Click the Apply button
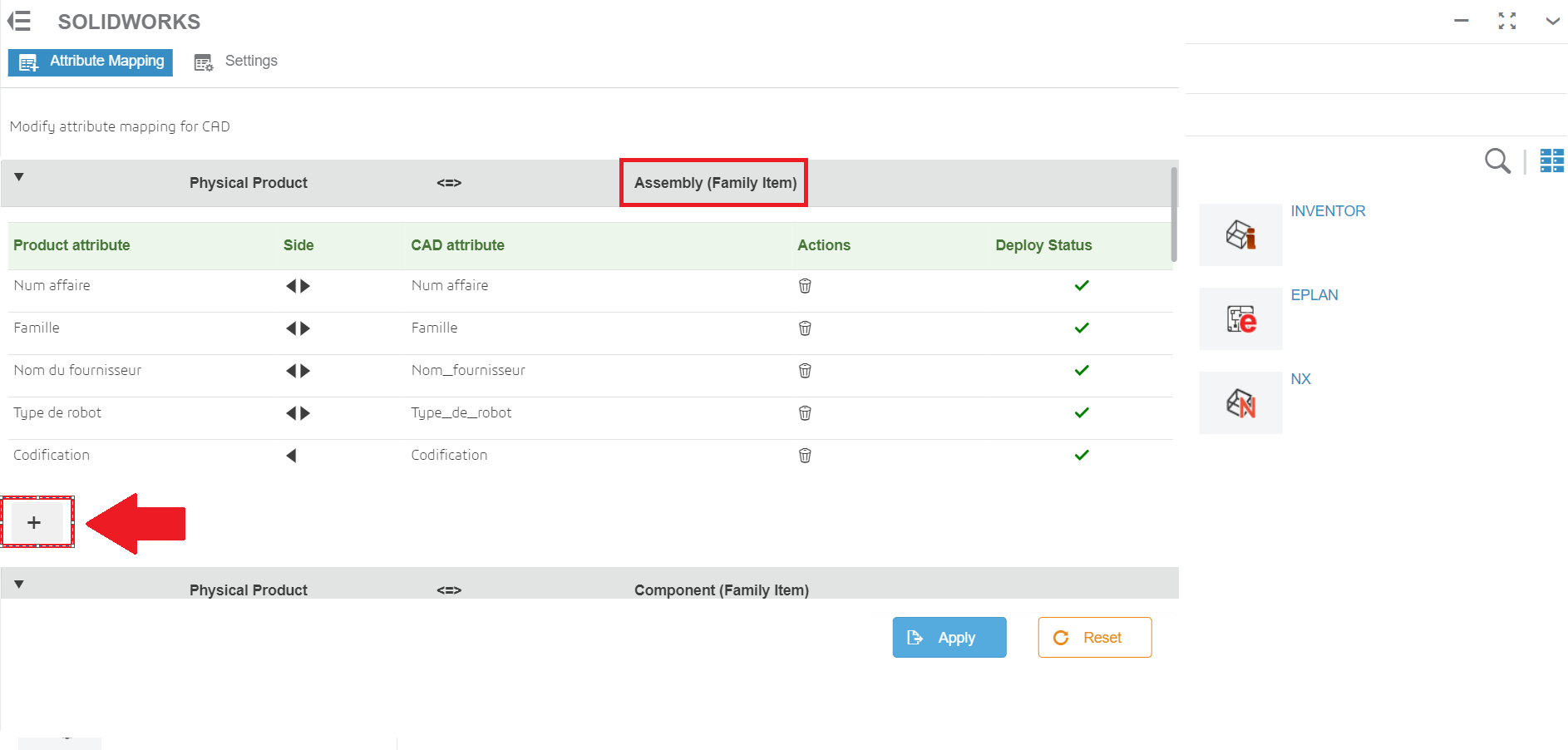1568x750 pixels. (x=949, y=638)
